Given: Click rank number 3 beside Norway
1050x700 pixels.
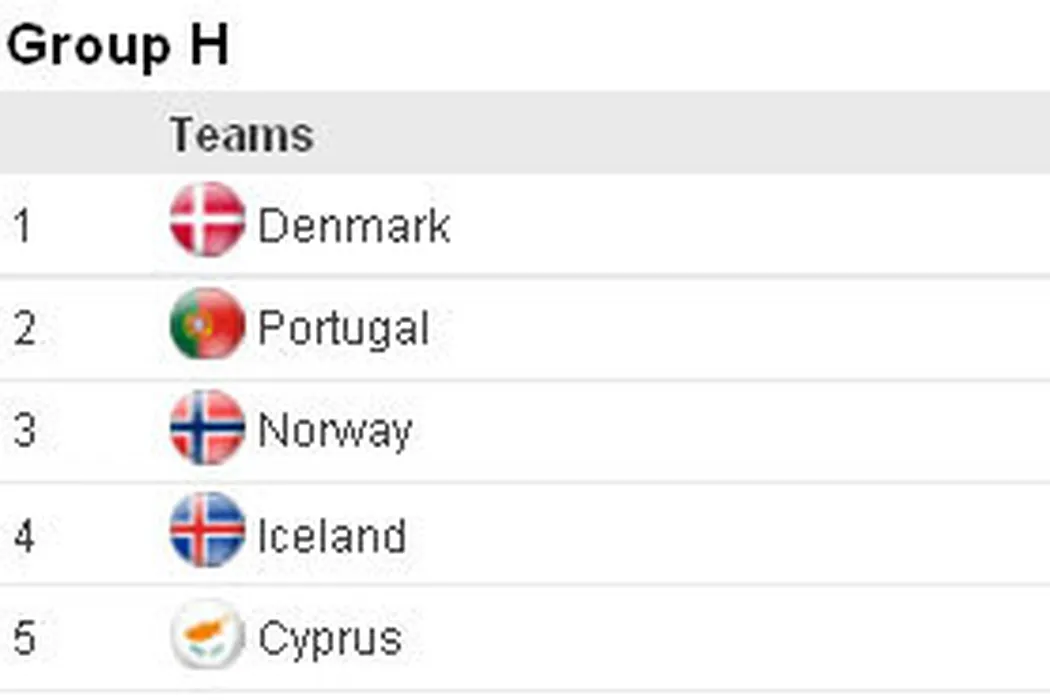Looking at the screenshot, I should click(25, 433).
